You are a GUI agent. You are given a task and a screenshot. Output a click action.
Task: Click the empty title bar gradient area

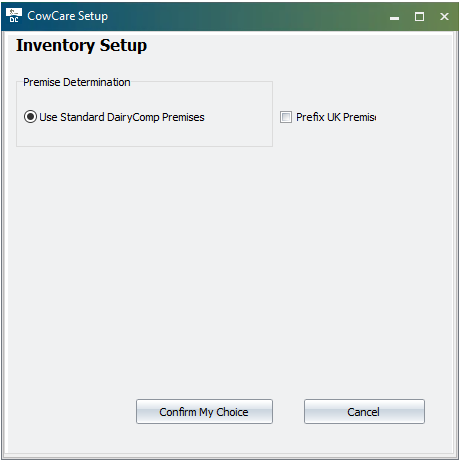(x=247, y=16)
